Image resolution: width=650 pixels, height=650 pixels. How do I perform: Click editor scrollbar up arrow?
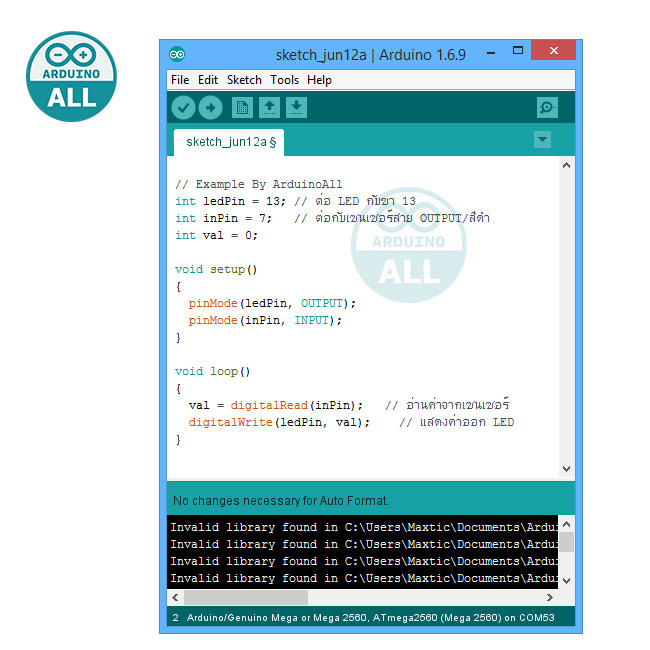pos(567,165)
